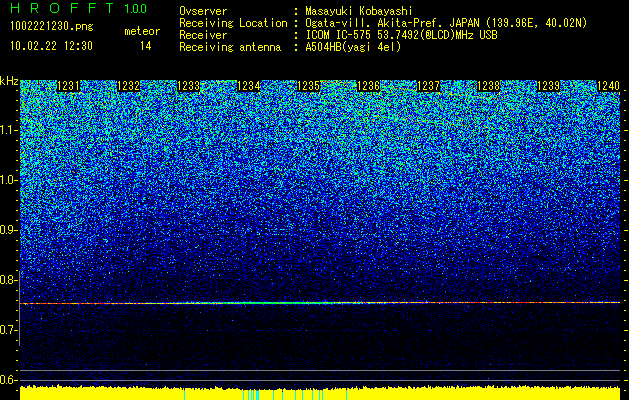Viewport: 629px width, 400px height.
Task: Select the filename 1002221230.png
Action: point(52,27)
